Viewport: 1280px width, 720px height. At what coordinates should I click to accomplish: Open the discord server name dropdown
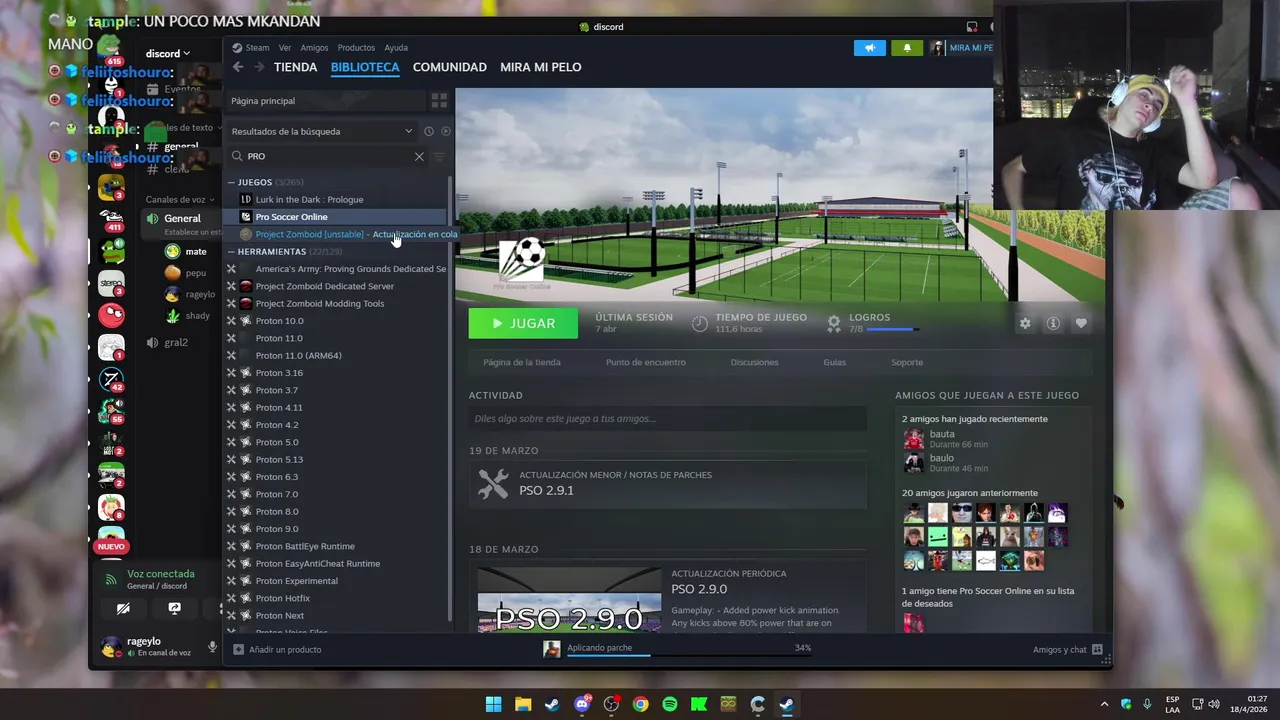(168, 54)
